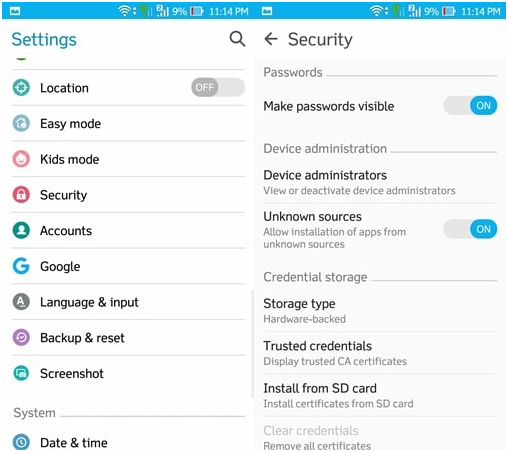The height and width of the screenshot is (452, 508).
Task: Tap the Easy mode icon
Action: coord(21,123)
